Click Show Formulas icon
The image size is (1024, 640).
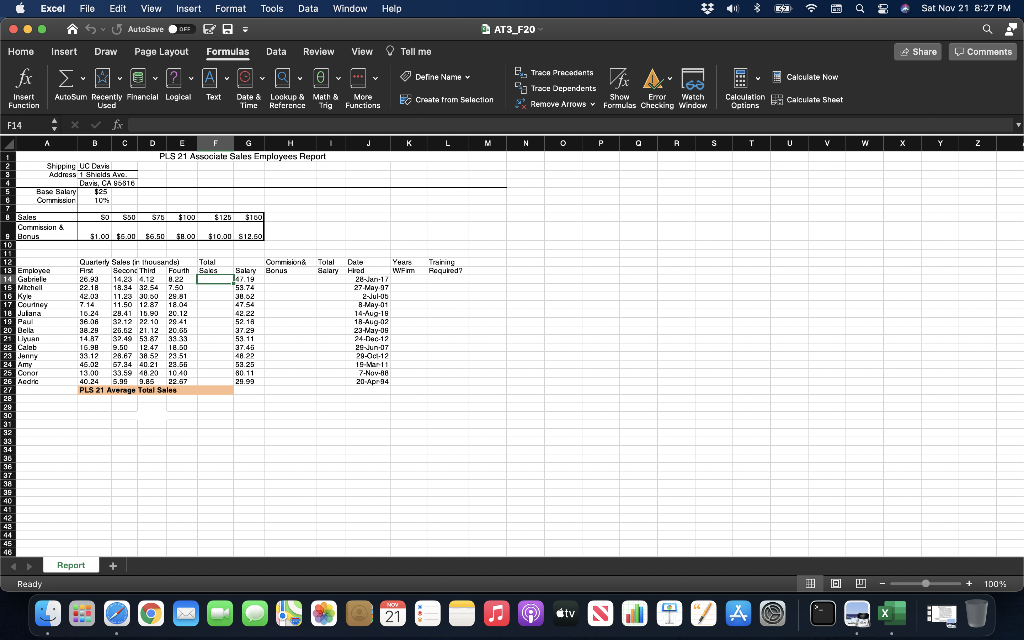pos(619,79)
